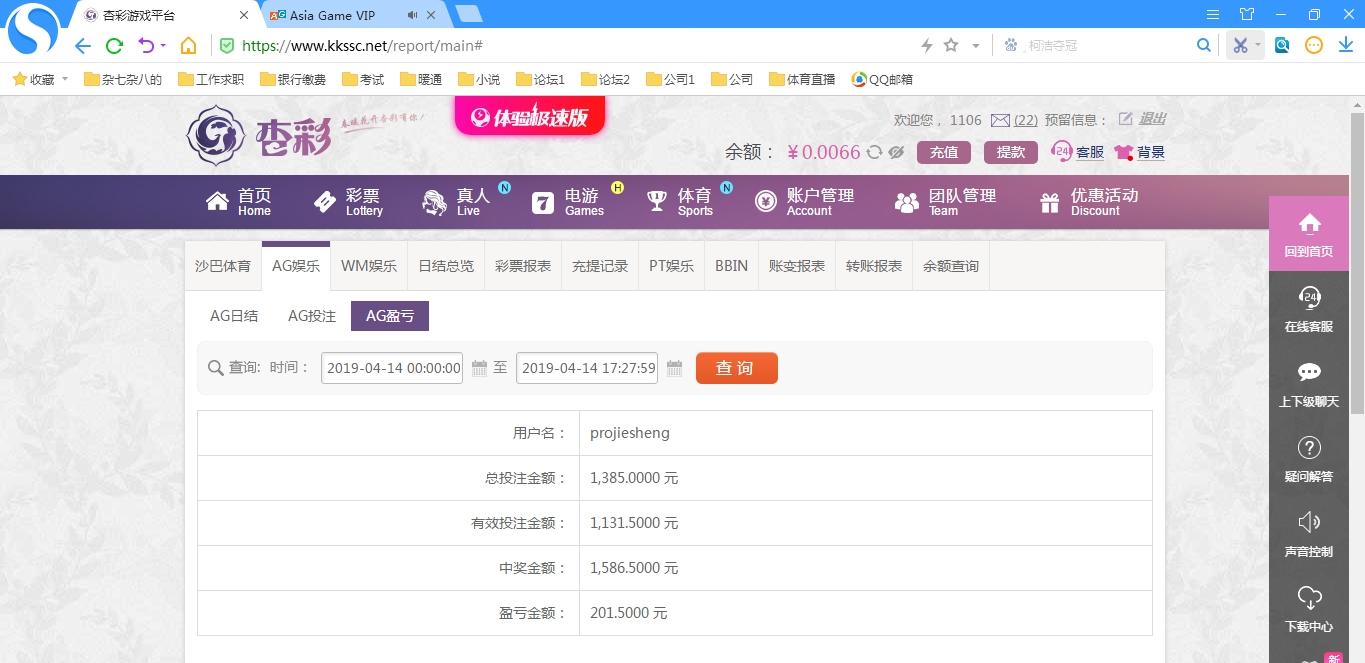Open the (22) messages link

[1025, 120]
